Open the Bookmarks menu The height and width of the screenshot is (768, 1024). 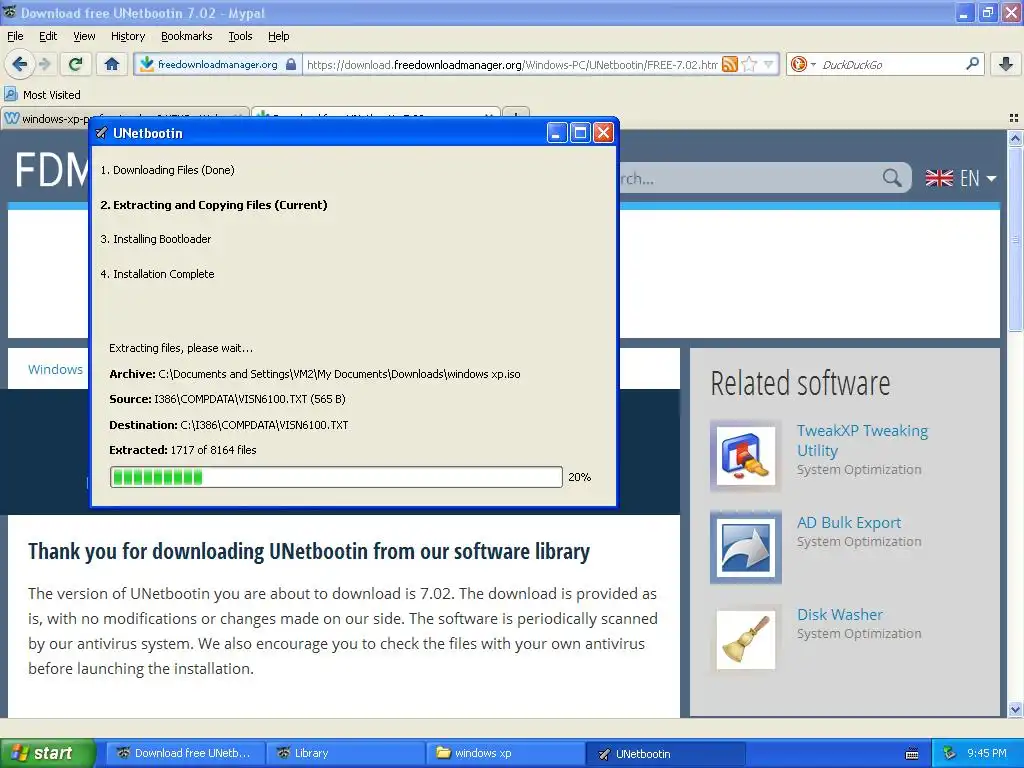[x=187, y=36]
